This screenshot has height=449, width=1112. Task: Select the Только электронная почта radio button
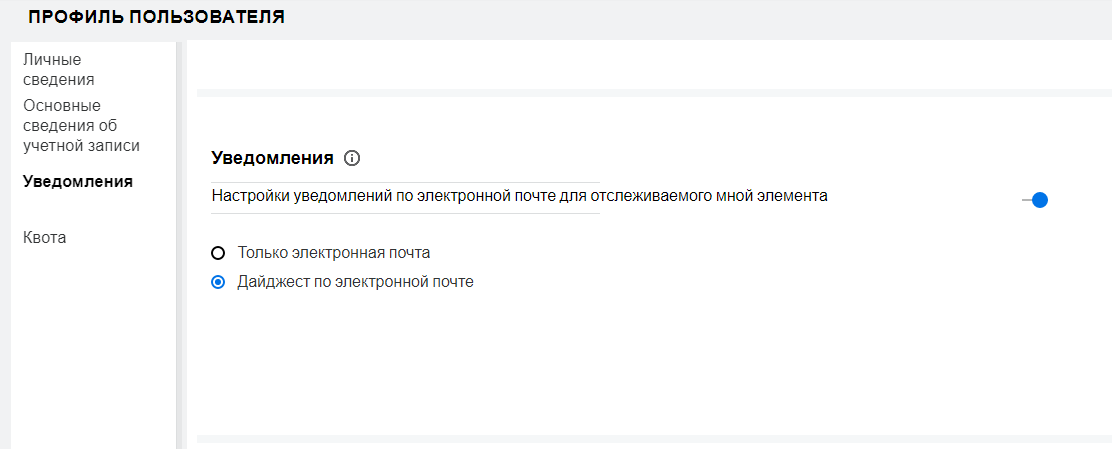coord(218,253)
